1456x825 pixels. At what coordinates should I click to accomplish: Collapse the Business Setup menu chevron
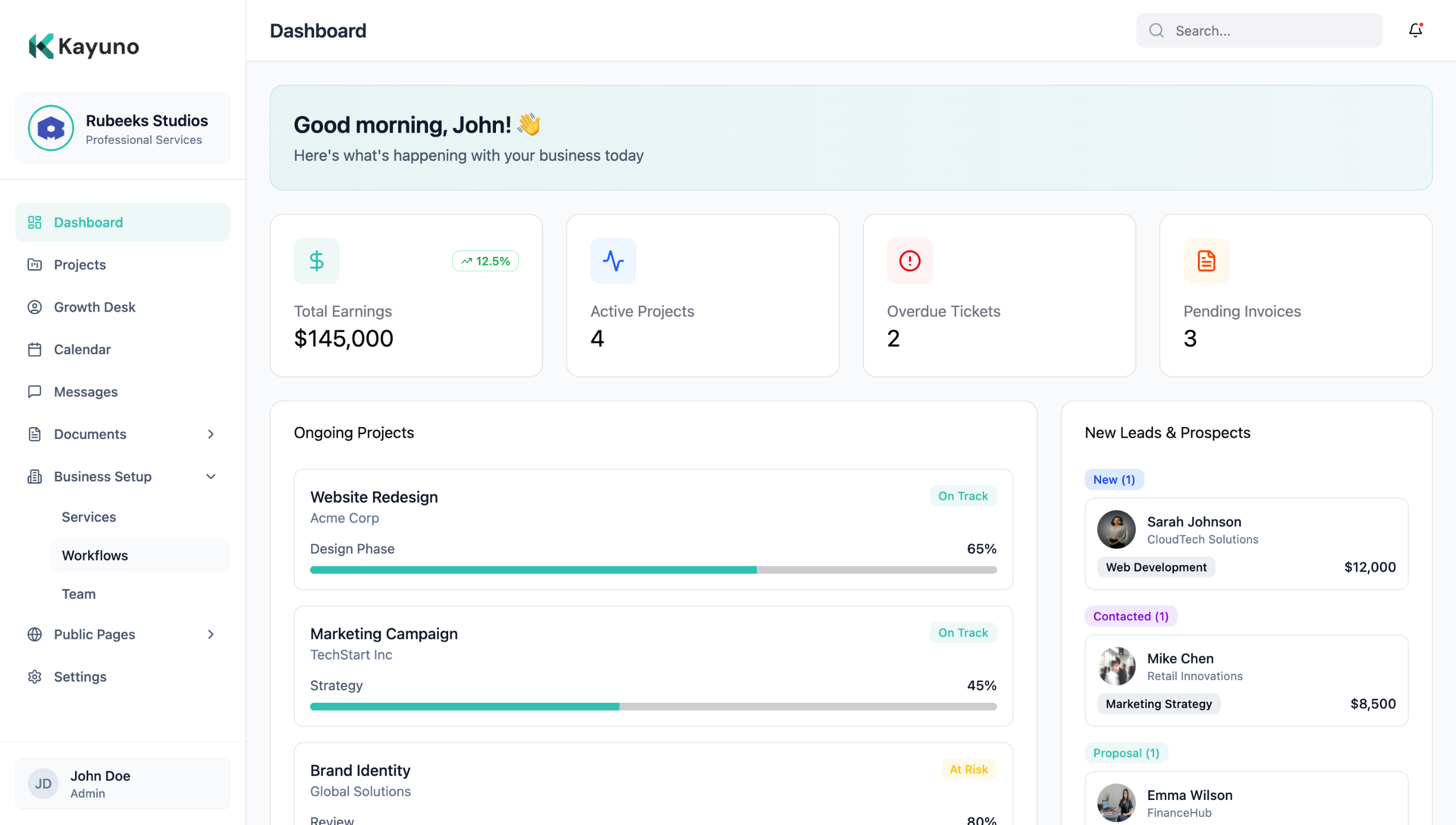tap(210, 476)
